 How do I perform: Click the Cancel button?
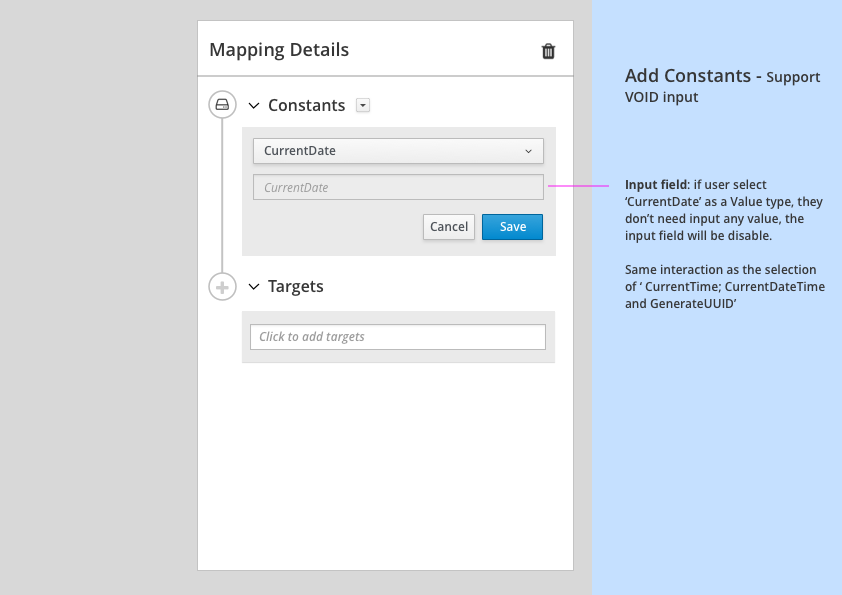[448, 227]
